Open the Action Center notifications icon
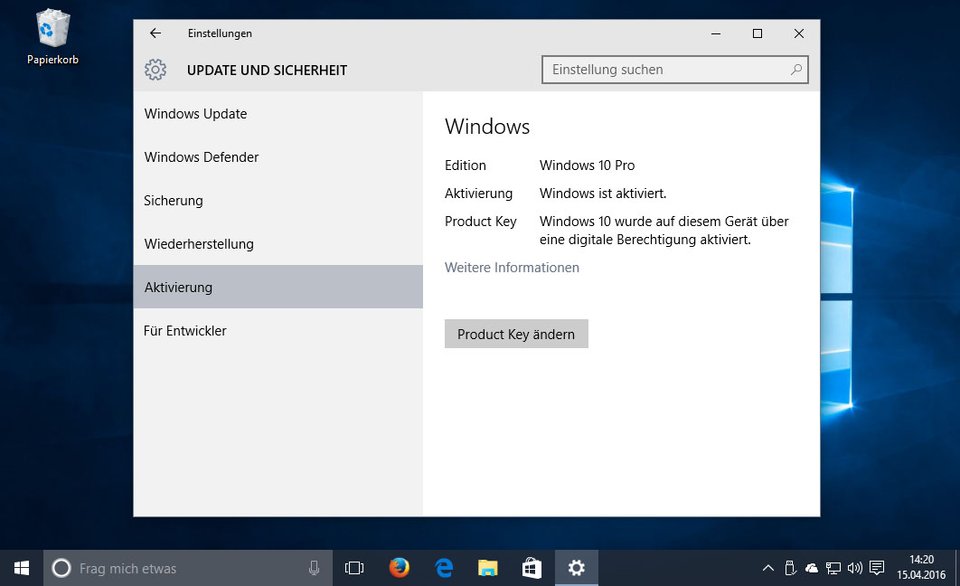960x586 pixels. [x=877, y=568]
